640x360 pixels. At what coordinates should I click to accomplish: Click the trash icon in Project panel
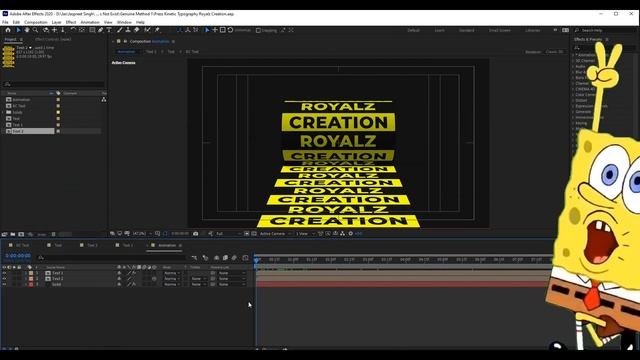(53, 234)
